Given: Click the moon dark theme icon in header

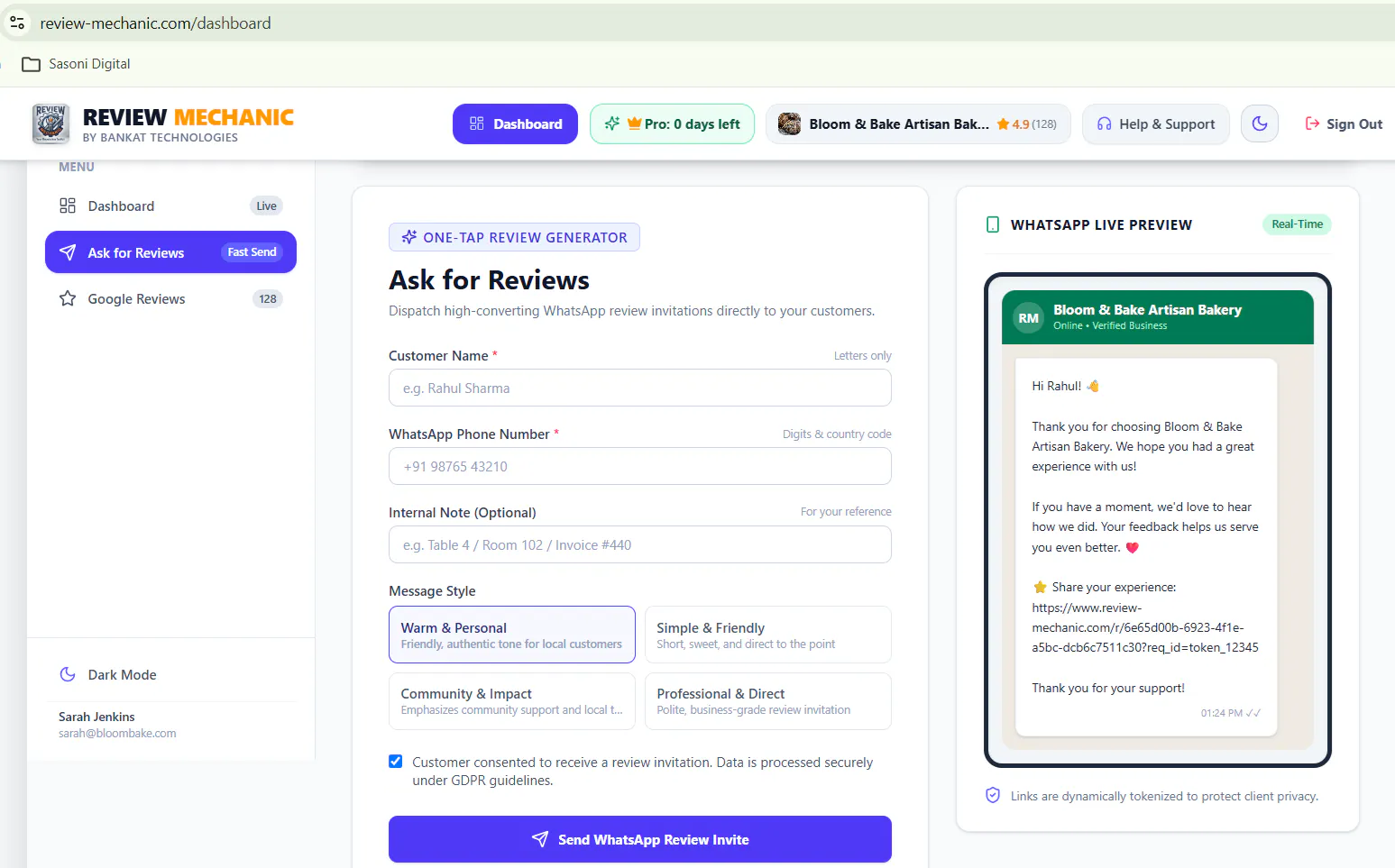Looking at the screenshot, I should click(x=1260, y=123).
